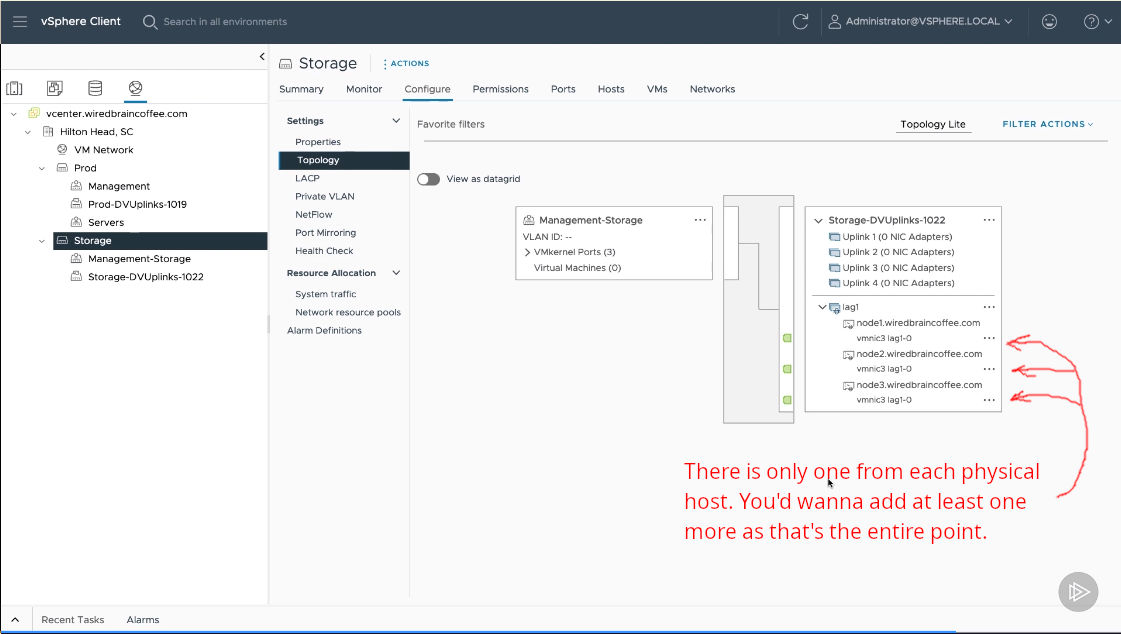Open the LACP settings page
The image size is (1121, 634).
[x=307, y=178]
